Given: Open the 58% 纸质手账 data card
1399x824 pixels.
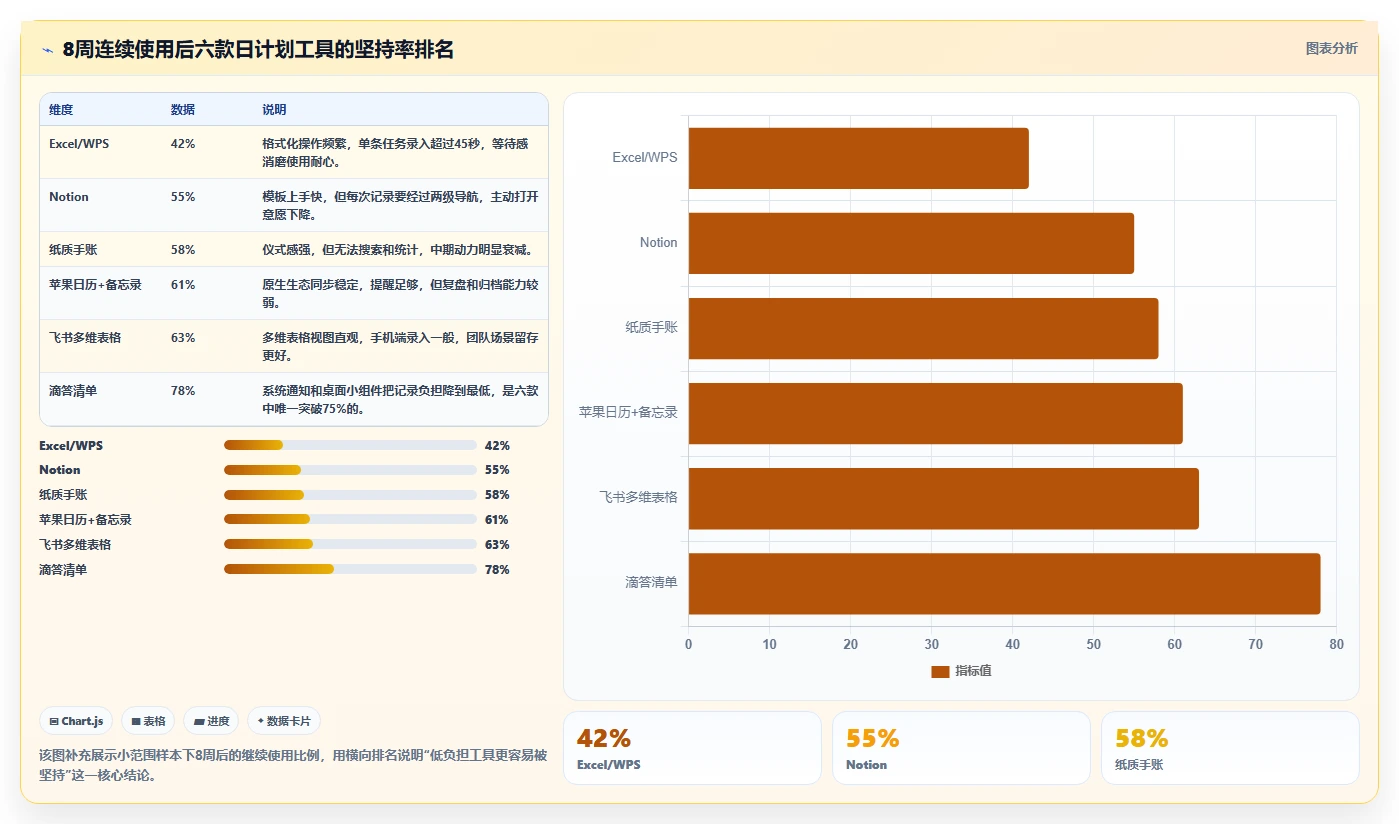Looking at the screenshot, I should coord(1230,748).
